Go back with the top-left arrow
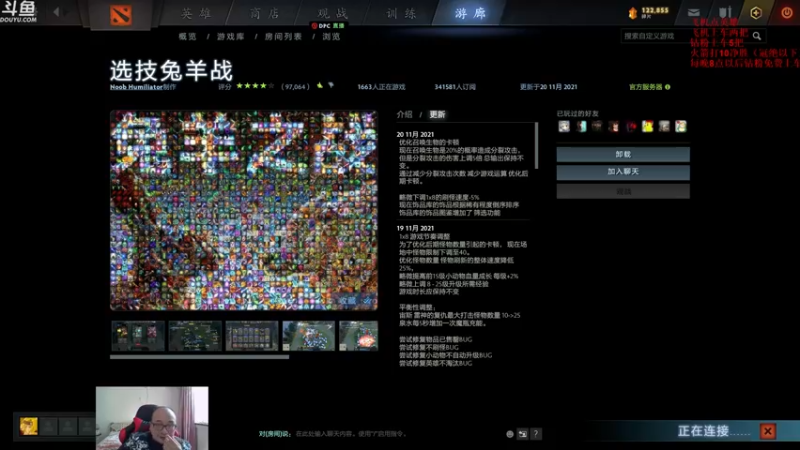800x450 pixels. (56, 12)
